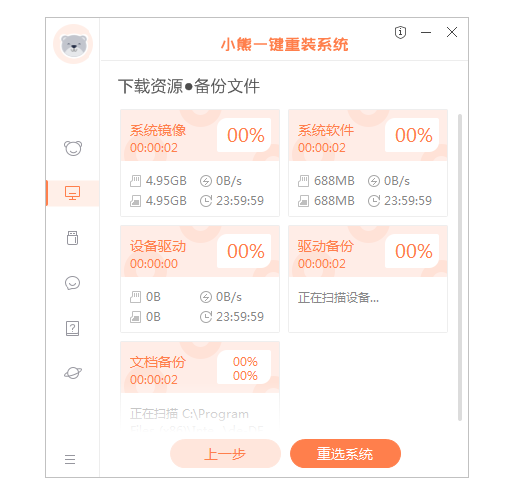523x488 pixels.
Task: Click the 重选系统 button
Action: click(345, 454)
